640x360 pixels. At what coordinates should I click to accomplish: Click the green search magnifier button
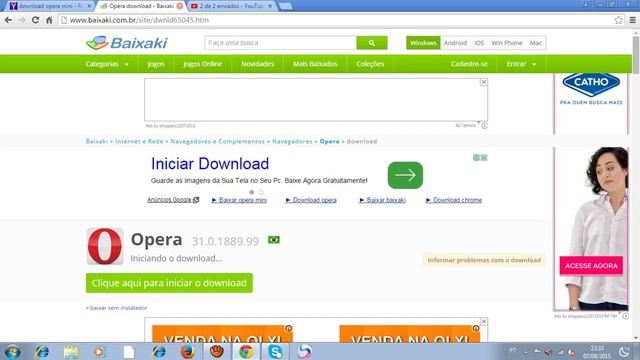pos(371,43)
